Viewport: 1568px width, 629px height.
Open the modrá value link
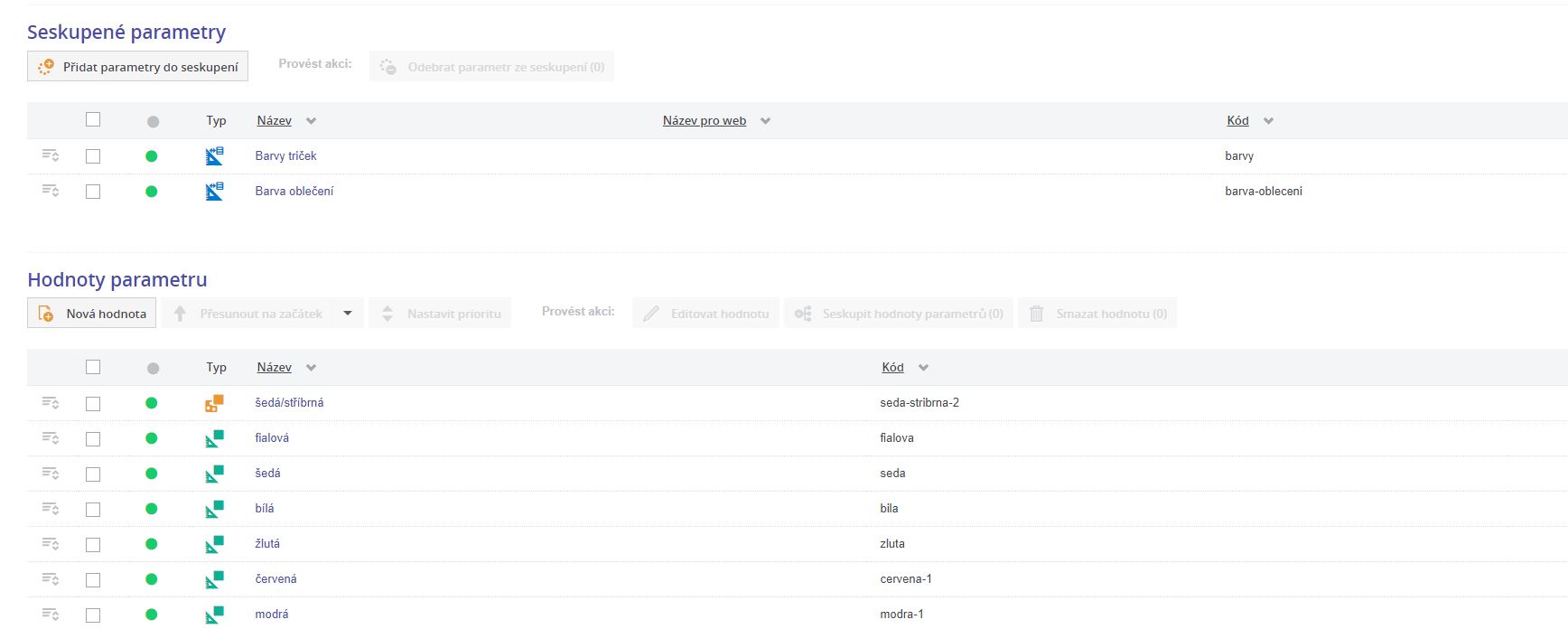(272, 614)
